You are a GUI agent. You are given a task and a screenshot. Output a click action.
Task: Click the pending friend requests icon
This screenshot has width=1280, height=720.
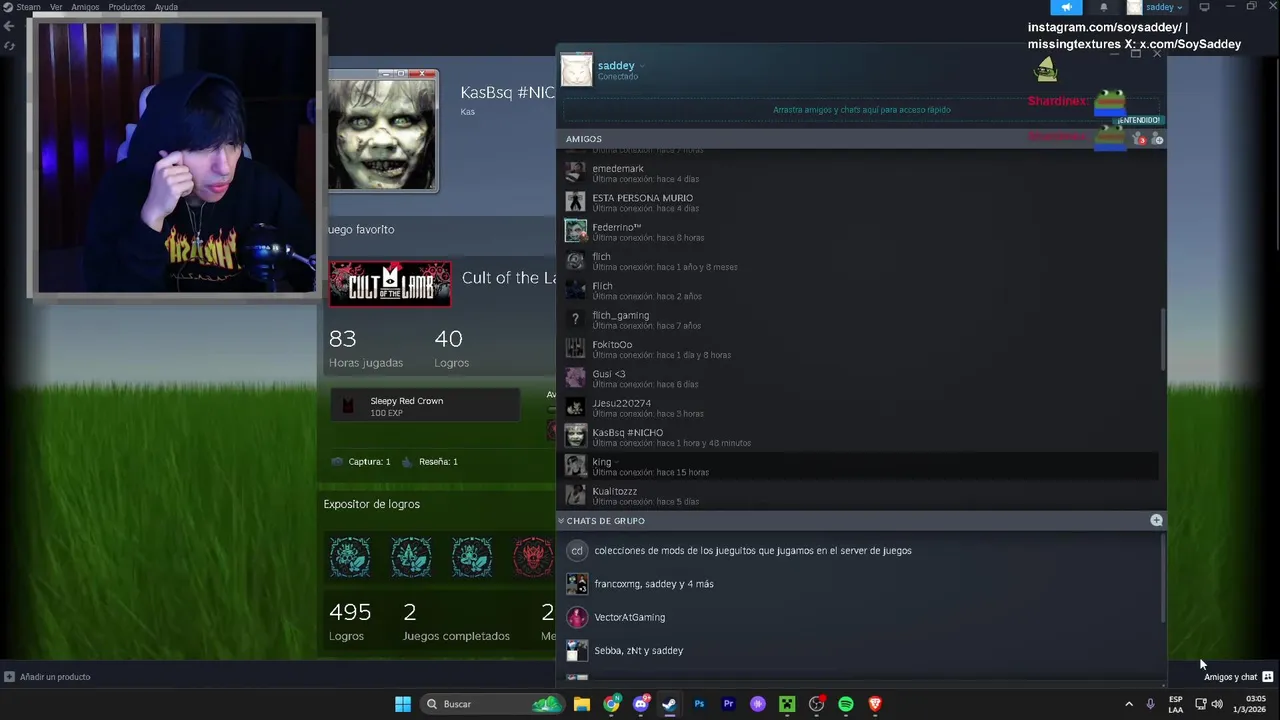point(1139,140)
